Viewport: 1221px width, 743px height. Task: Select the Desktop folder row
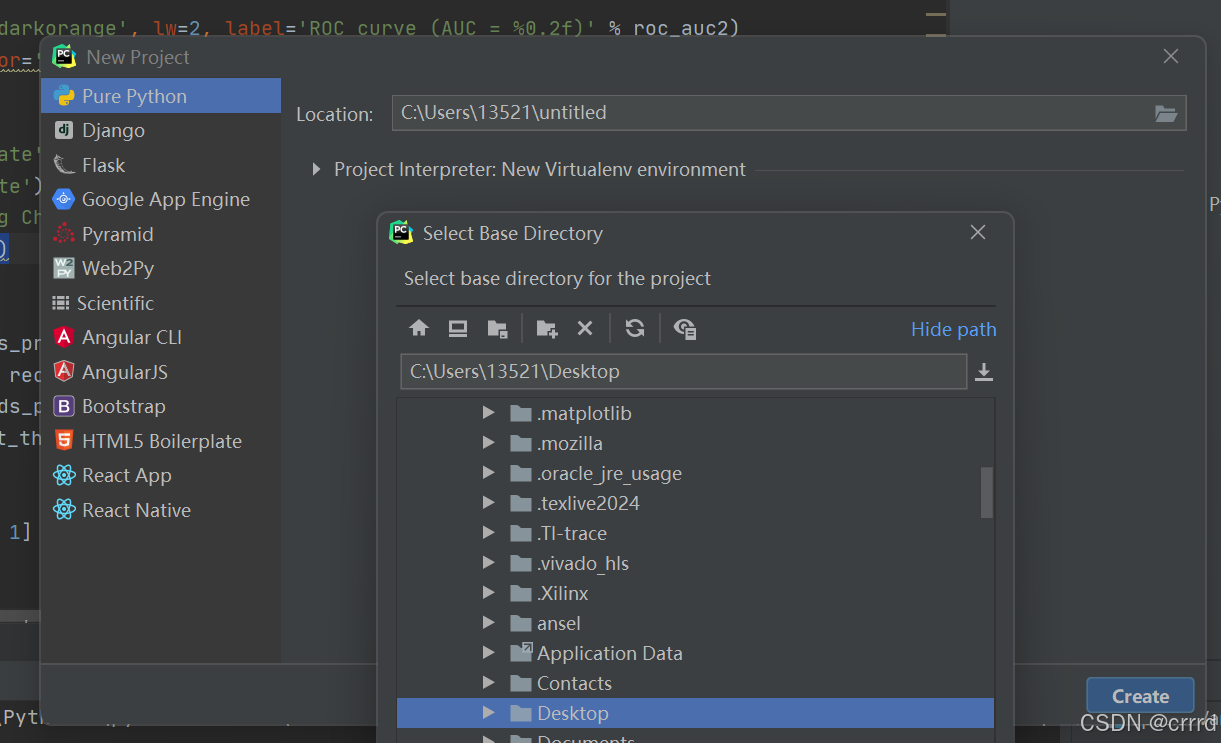click(x=695, y=713)
